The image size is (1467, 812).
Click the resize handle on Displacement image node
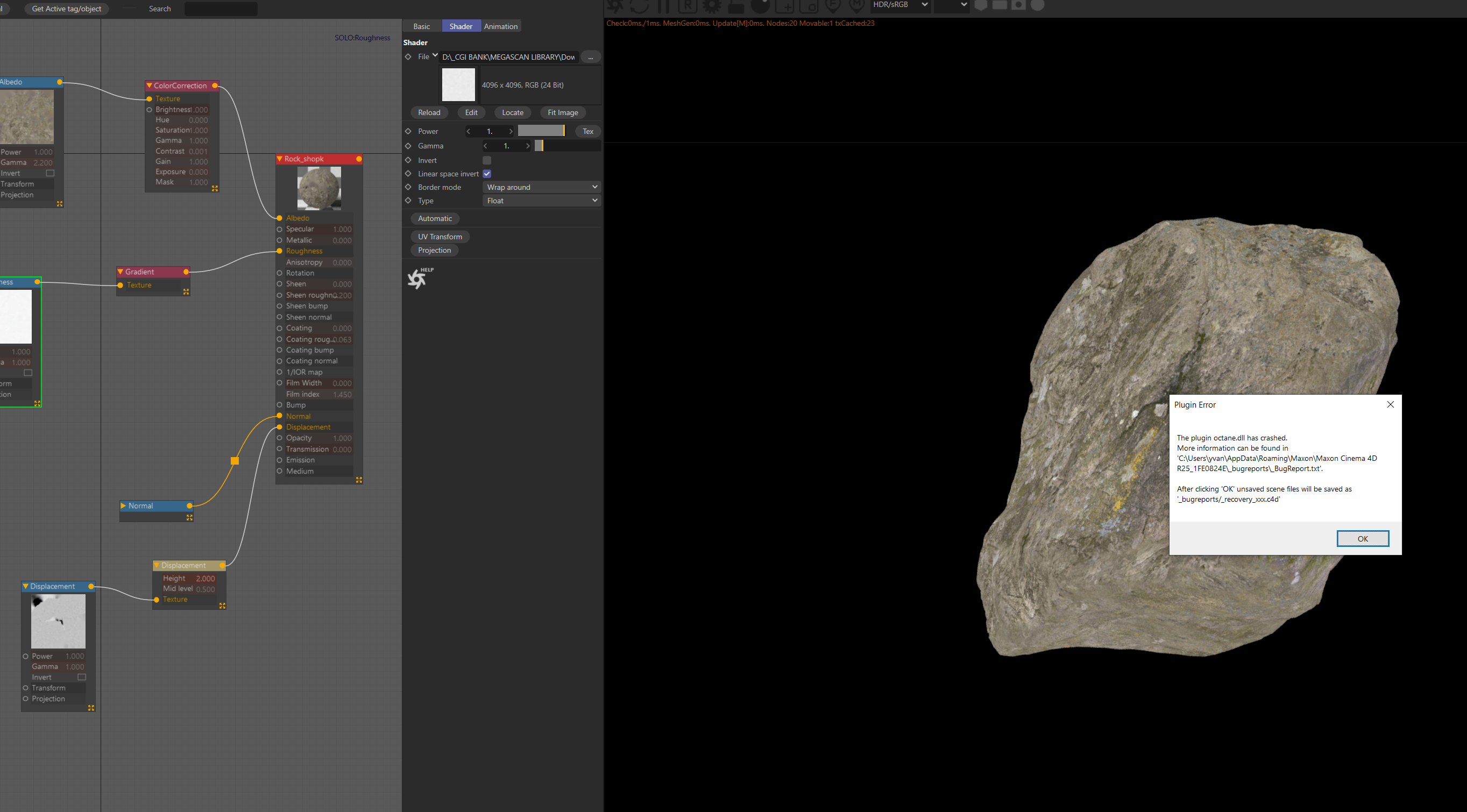91,708
